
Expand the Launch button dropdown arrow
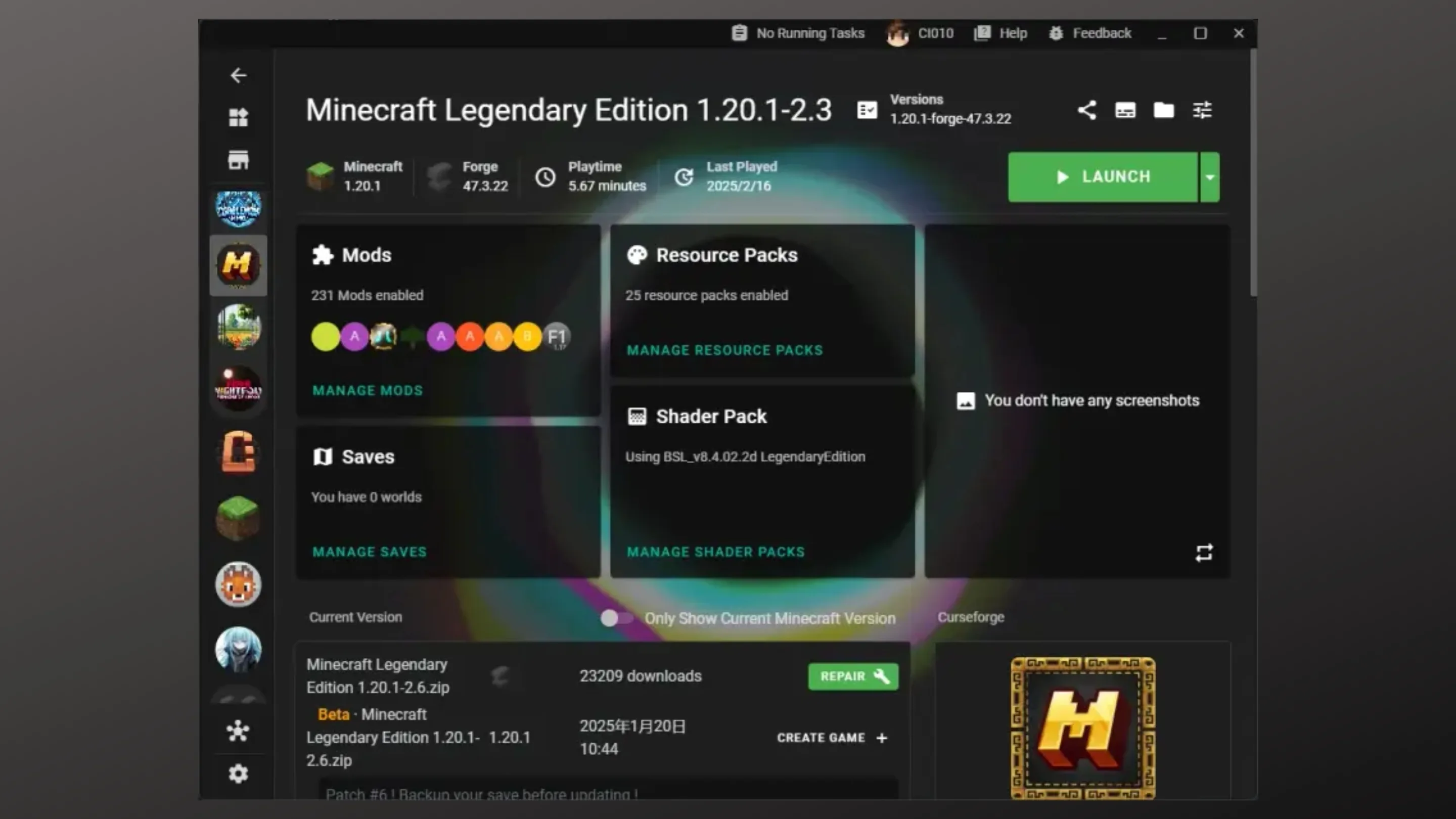pos(1210,177)
